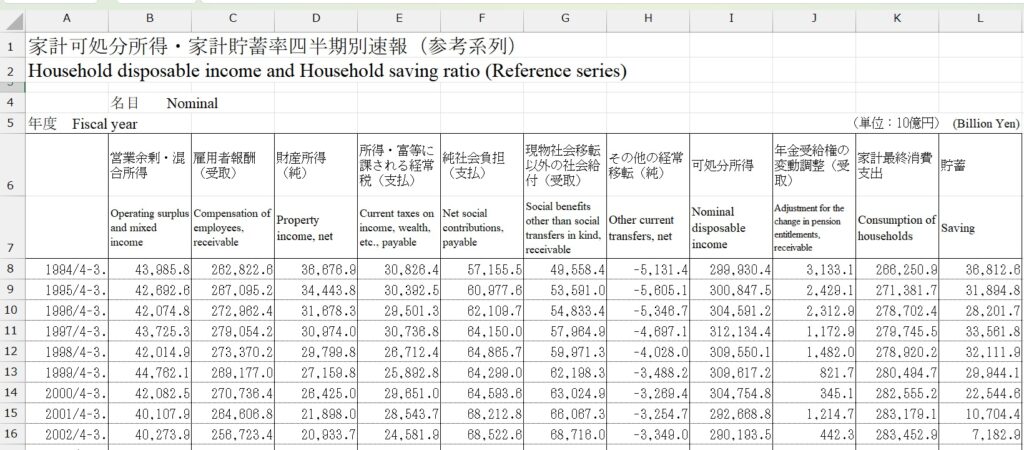The width and height of the screenshot is (1024, 450).
Task: Click the '(Billion Yen)' unit label
Action: (x=984, y=123)
